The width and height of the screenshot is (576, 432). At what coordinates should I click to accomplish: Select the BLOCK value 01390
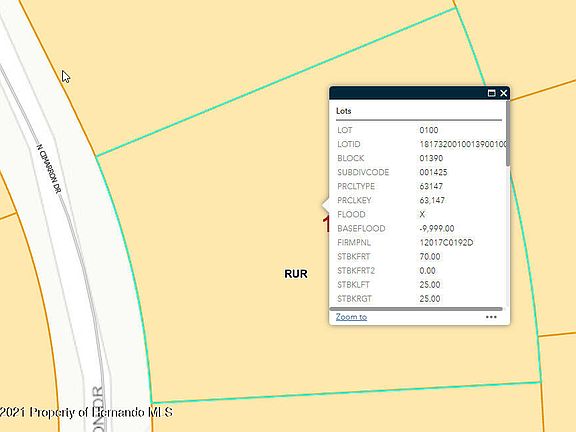coord(431,158)
